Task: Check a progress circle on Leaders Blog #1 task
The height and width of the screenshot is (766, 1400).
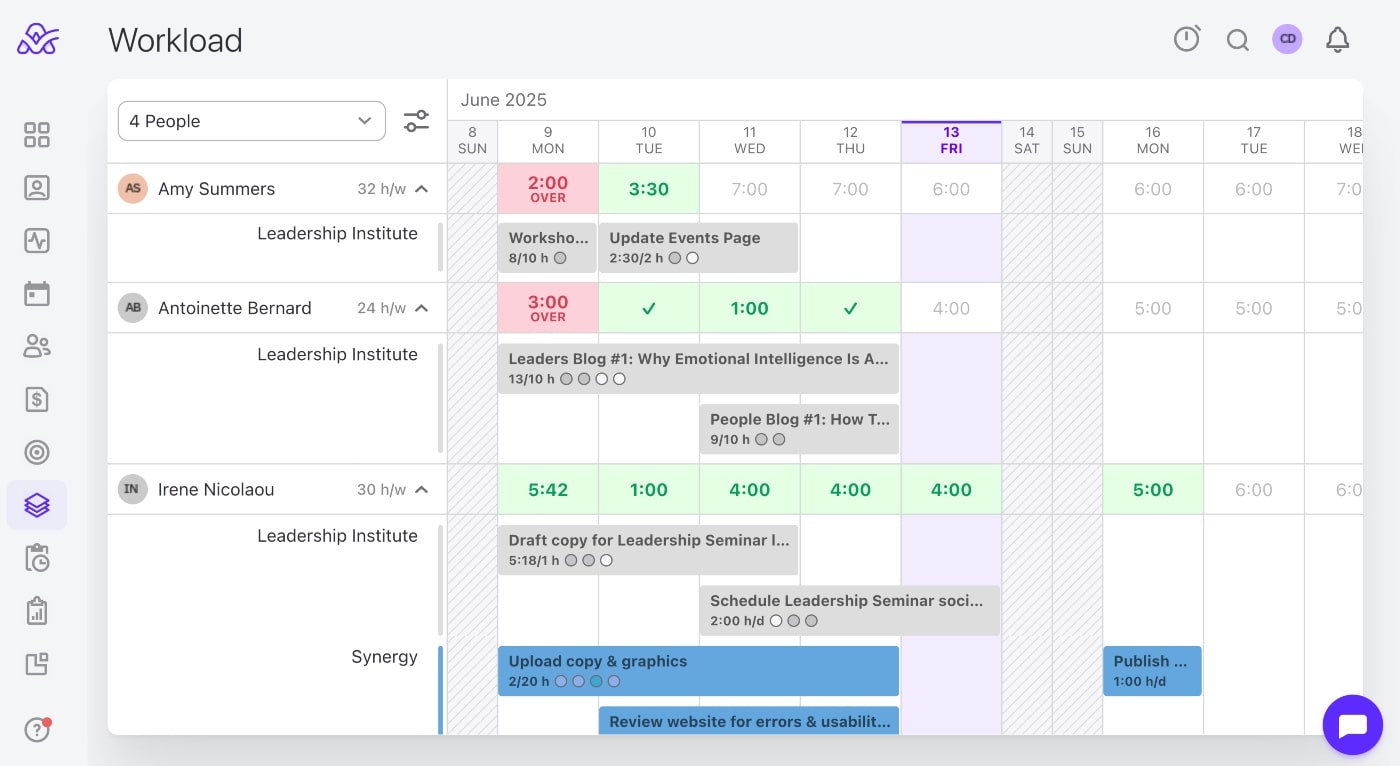Action: (x=567, y=379)
